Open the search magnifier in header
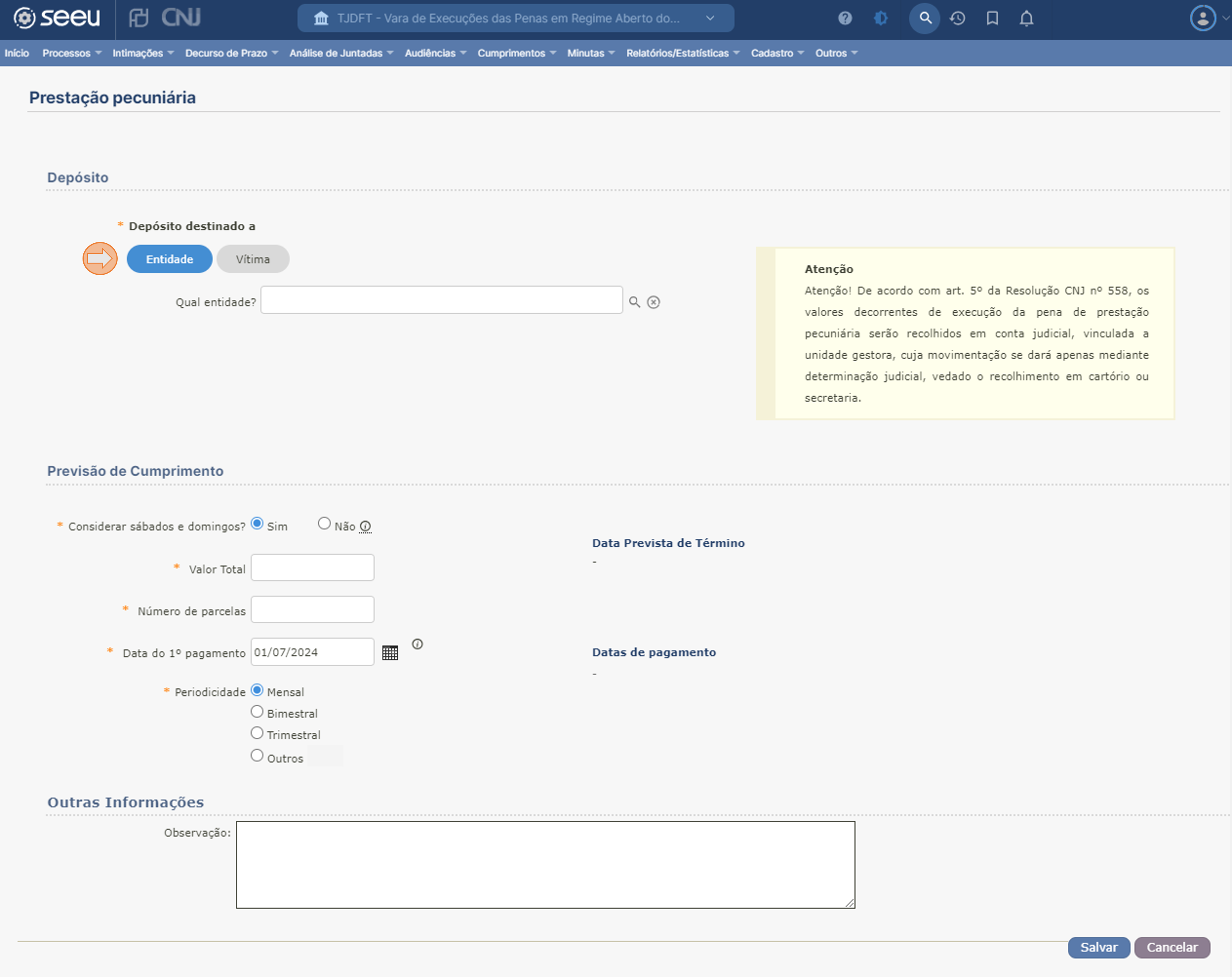Viewport: 1232px width, 977px height. [x=924, y=18]
